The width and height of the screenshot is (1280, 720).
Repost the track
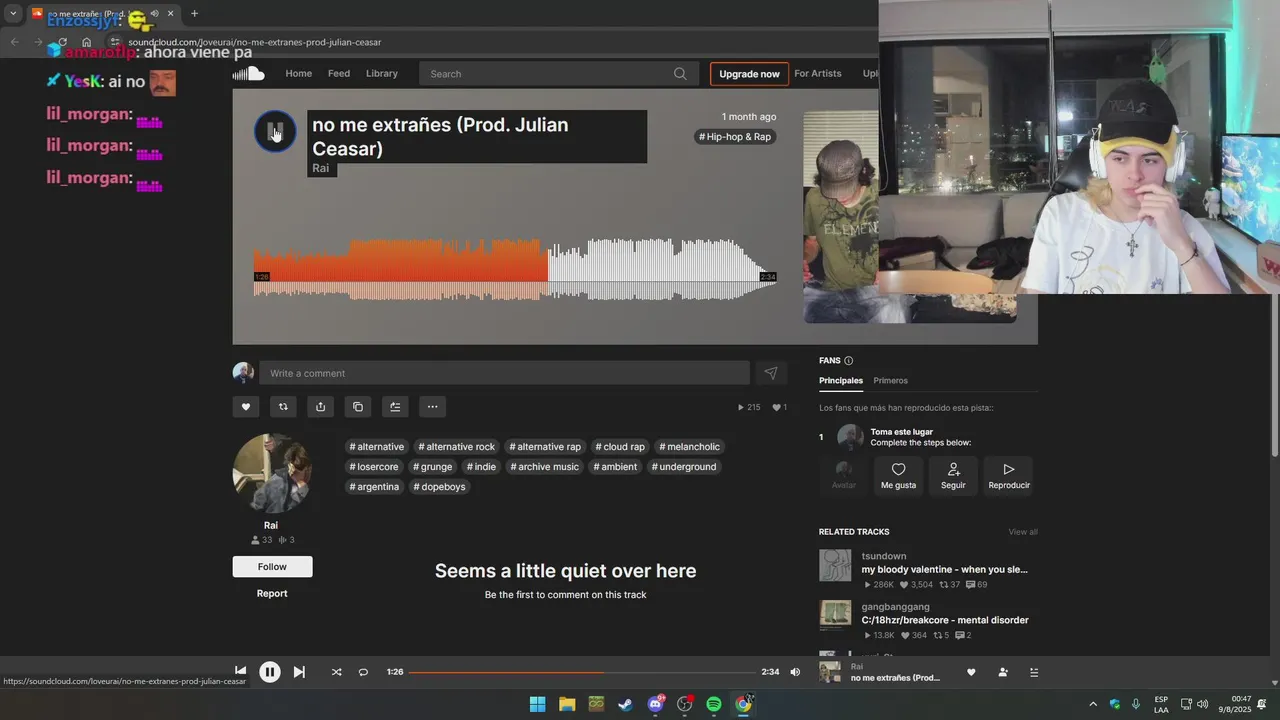pyautogui.click(x=283, y=406)
